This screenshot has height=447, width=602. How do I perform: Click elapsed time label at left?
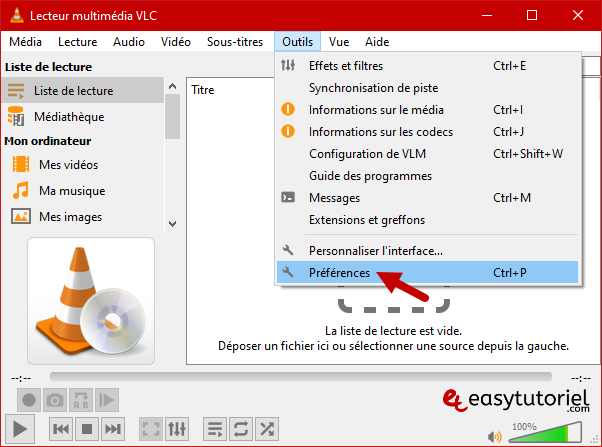tap(21, 379)
